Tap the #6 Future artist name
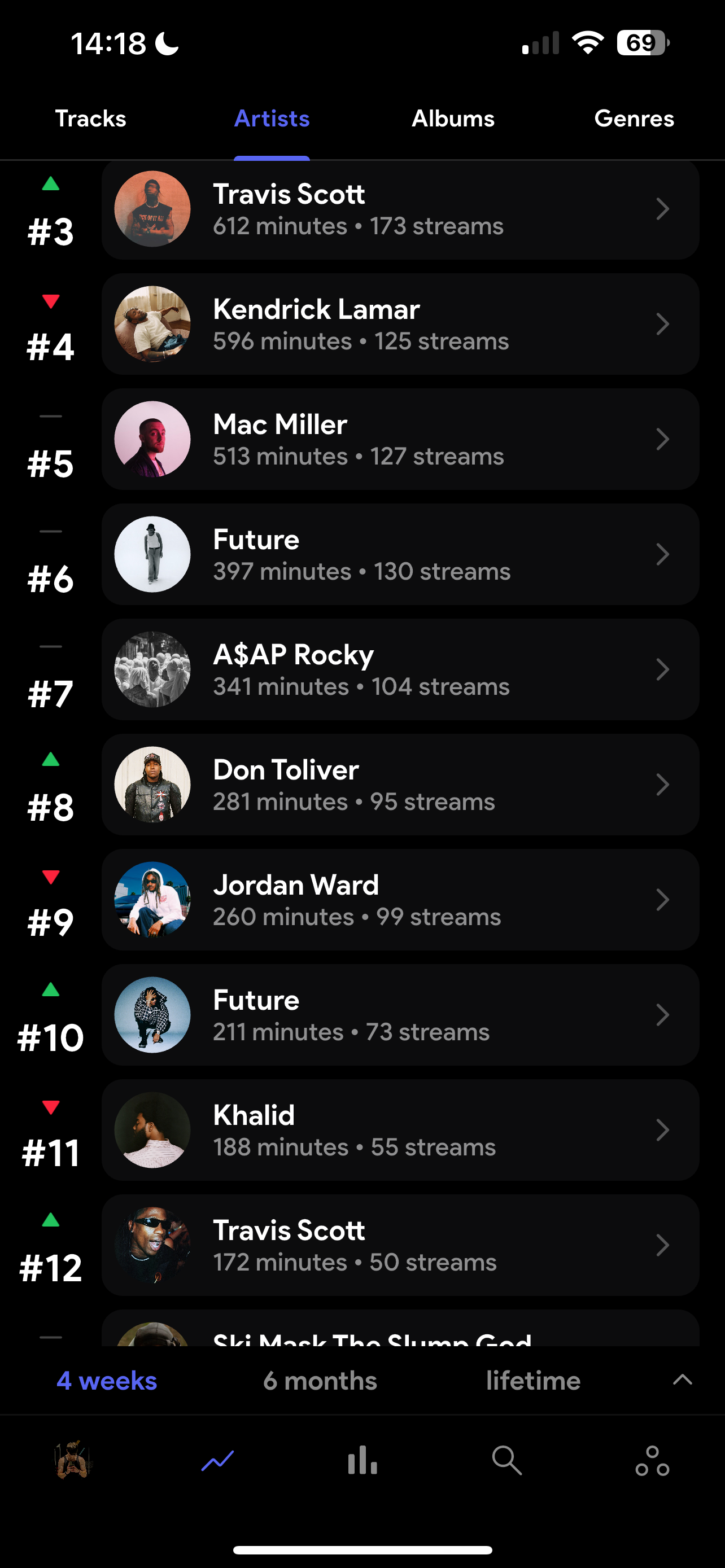The image size is (725, 1568). pyautogui.click(x=256, y=540)
